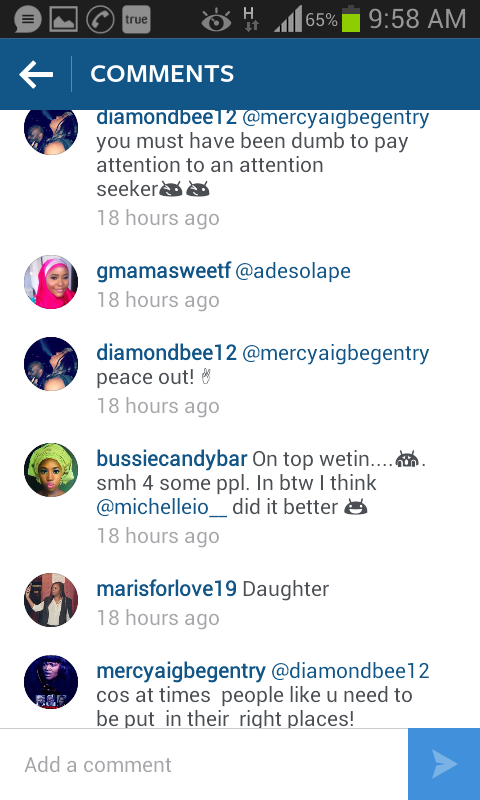Open gmamasweetf's profile picture
Screen dimensions: 480x800
(51, 282)
